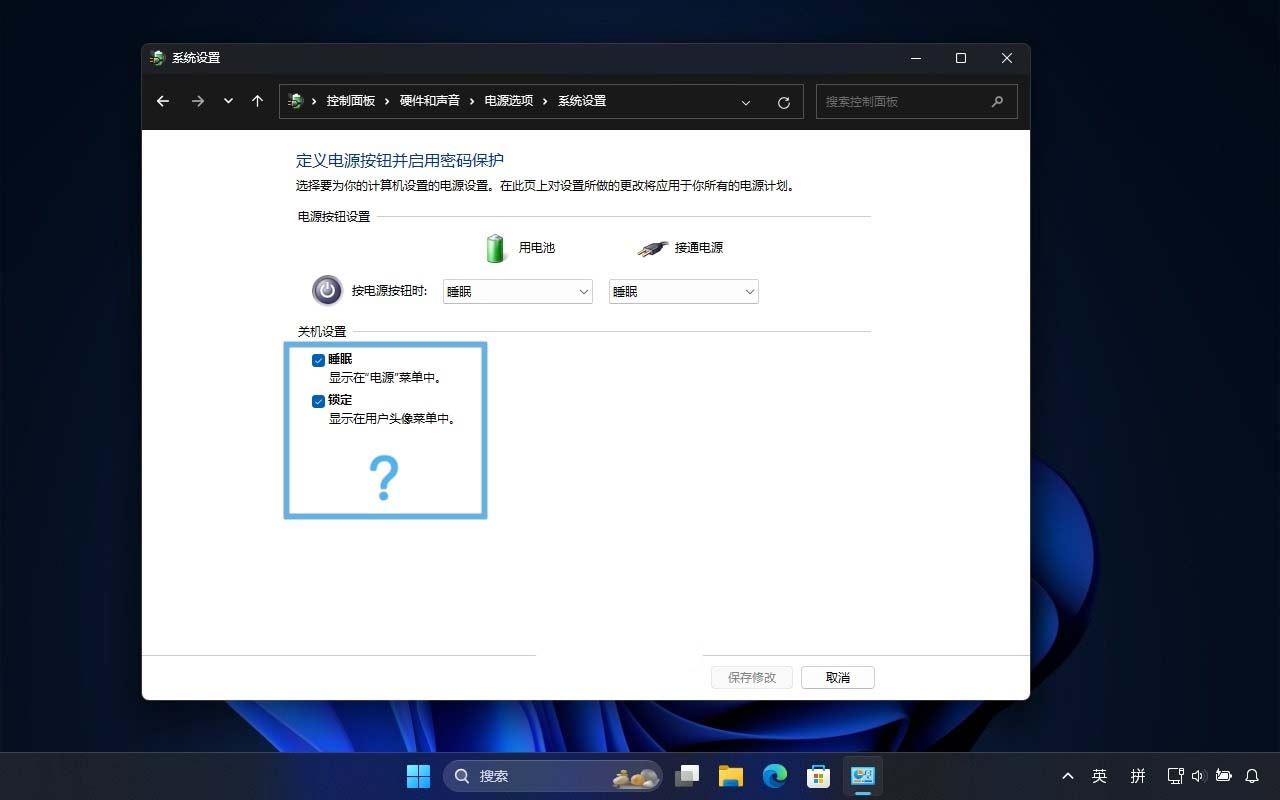
Task: Uncheck the 睡眠 checkbox under 关机设置
Action: pos(318,359)
